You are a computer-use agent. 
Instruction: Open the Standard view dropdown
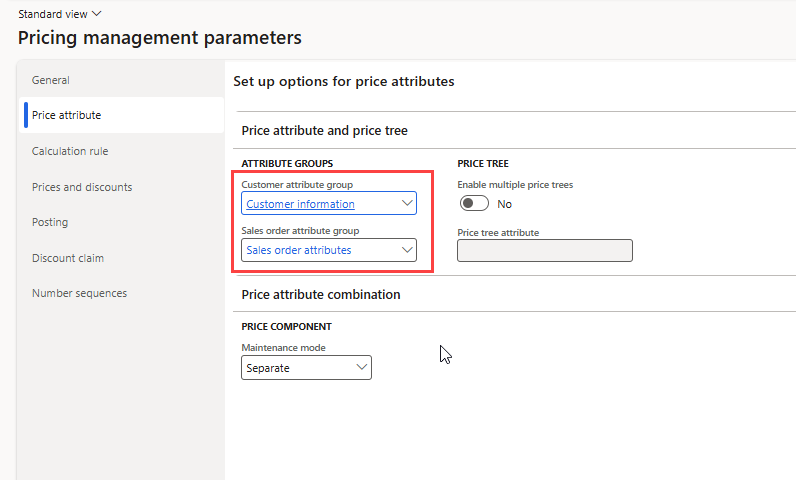[60, 15]
